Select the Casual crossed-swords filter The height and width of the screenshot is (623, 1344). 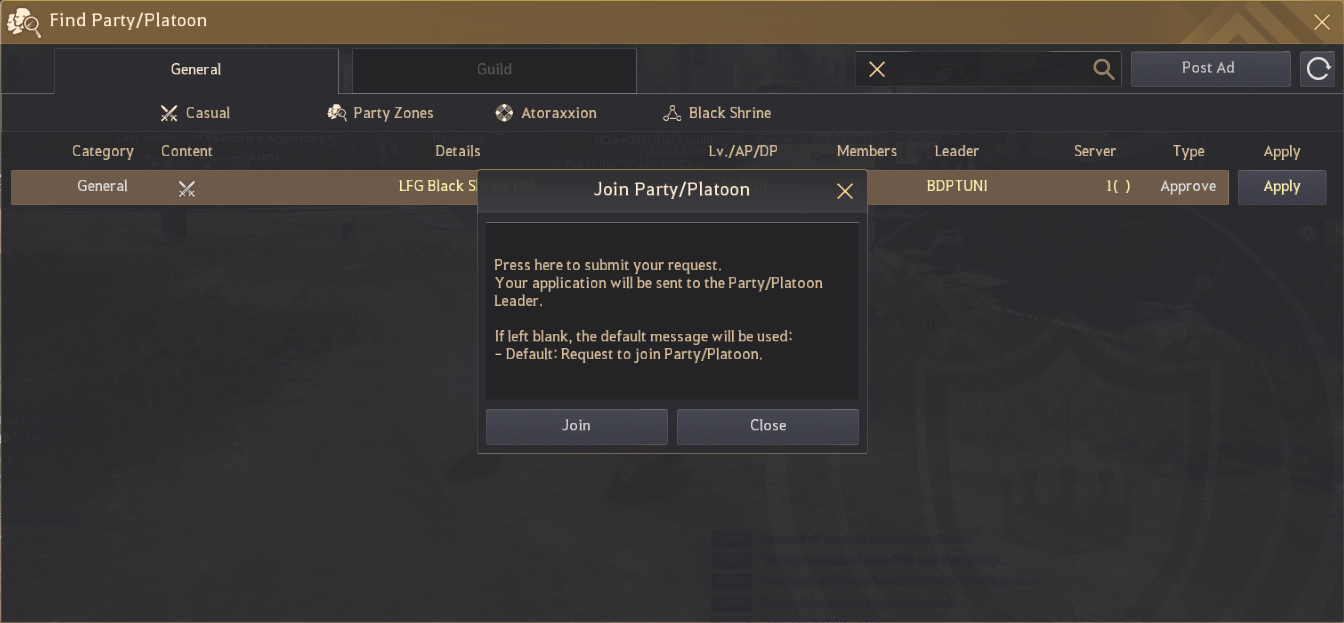coord(196,113)
